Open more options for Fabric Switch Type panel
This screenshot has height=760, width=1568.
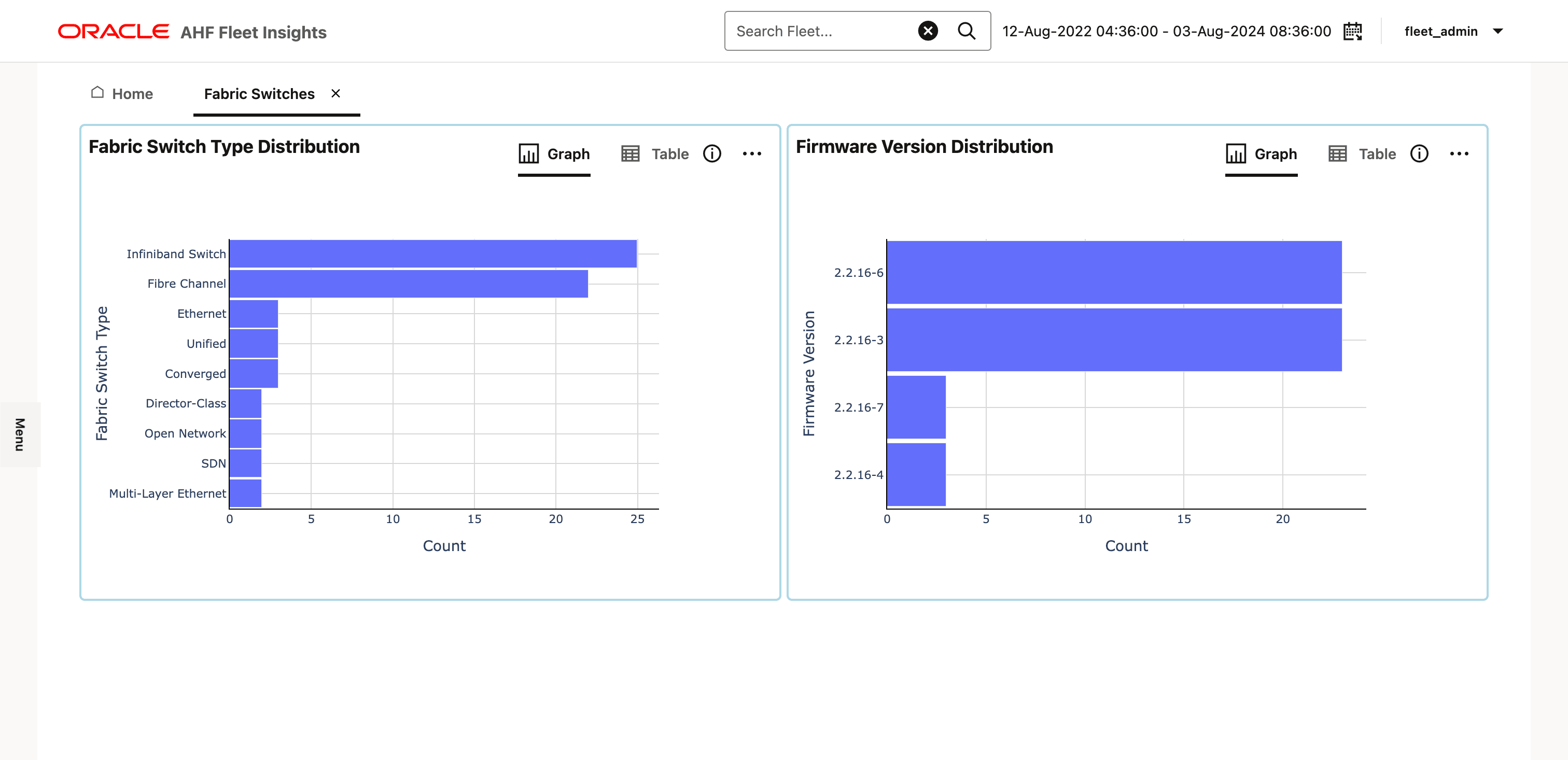(x=751, y=154)
